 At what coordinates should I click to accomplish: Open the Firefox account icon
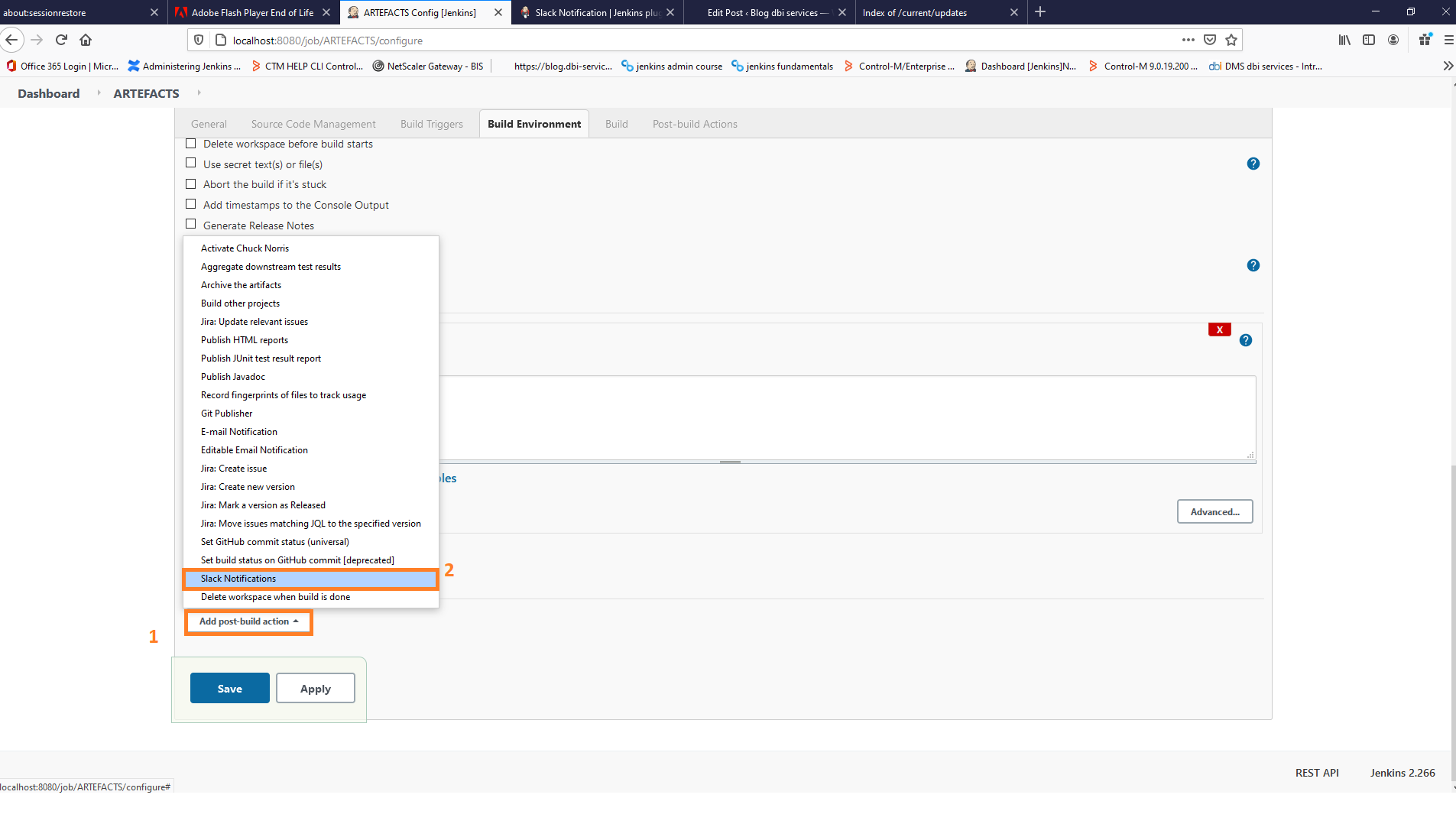click(1393, 40)
